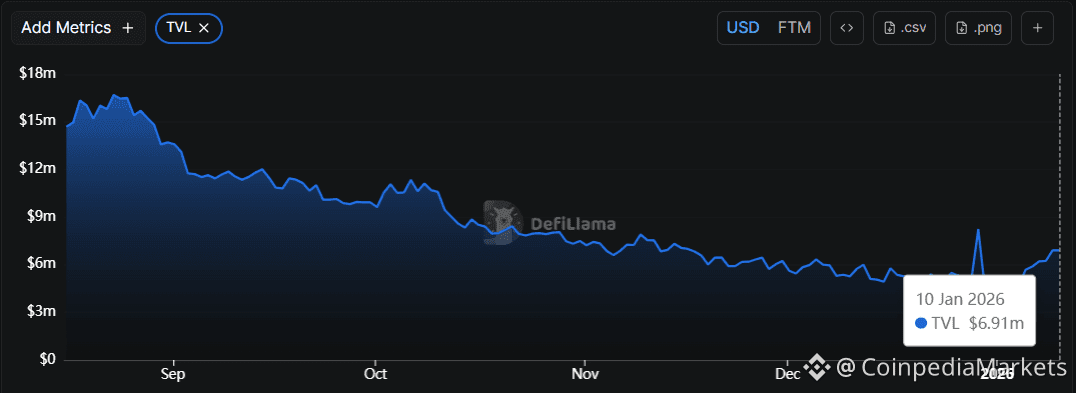Image resolution: width=1076 pixels, height=393 pixels.
Task: Click the Dec x-axis label
Action: pos(787,374)
